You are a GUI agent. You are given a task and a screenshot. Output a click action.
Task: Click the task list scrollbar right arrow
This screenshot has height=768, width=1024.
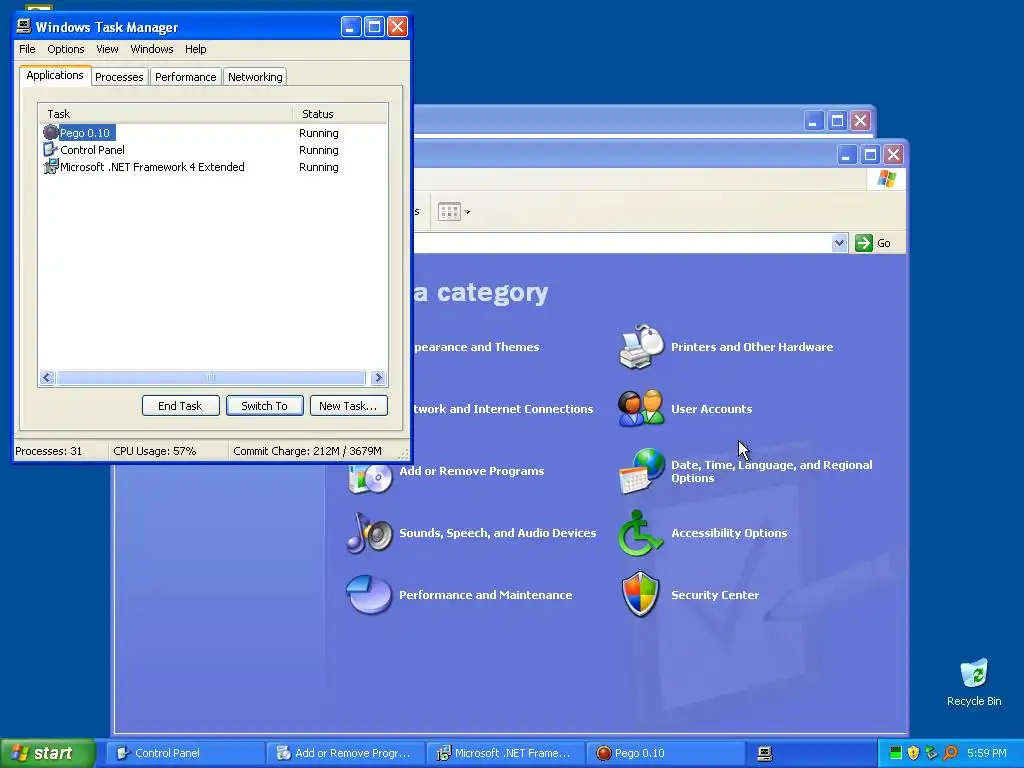pyautogui.click(x=378, y=377)
